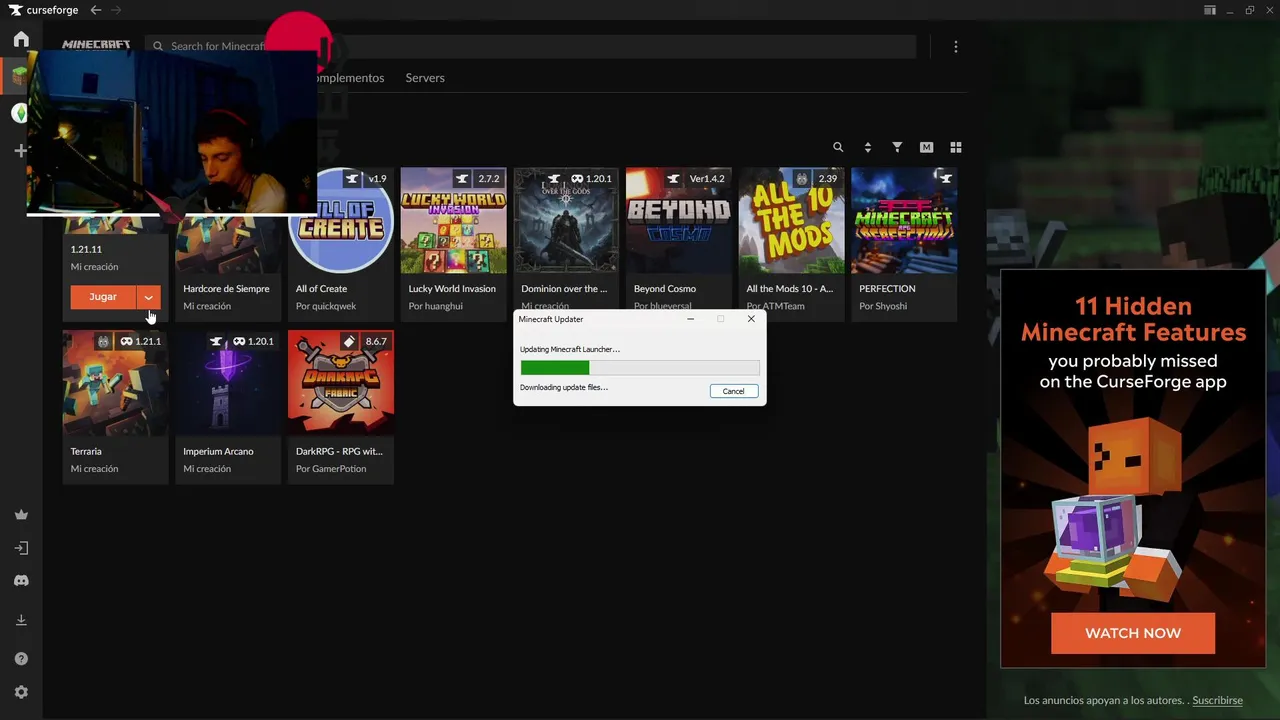
Task: Open the Discord icon in sidebar
Action: coord(21,581)
